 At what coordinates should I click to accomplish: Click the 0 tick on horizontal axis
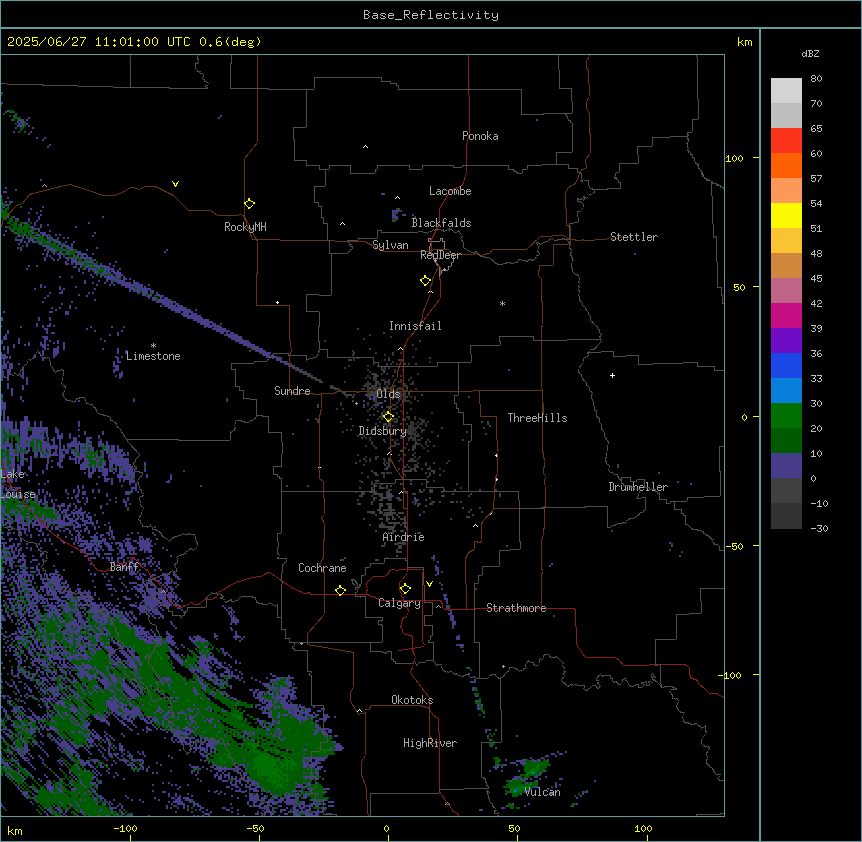[x=386, y=828]
